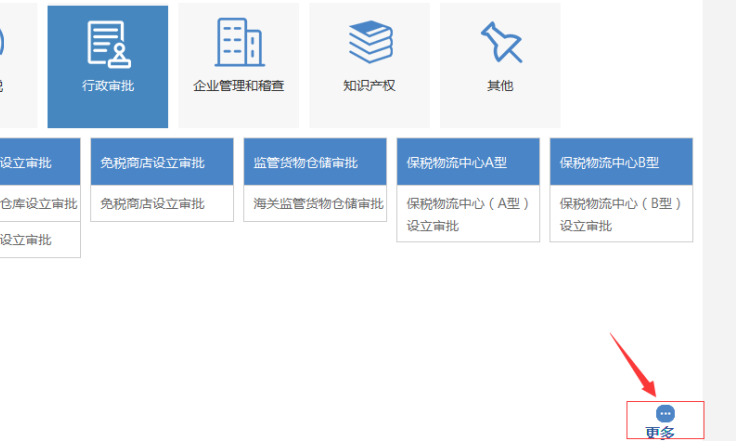Screen dimensions: 736x441
Task: Open the white 免税商店设立审批 link below header
Action: [152, 203]
